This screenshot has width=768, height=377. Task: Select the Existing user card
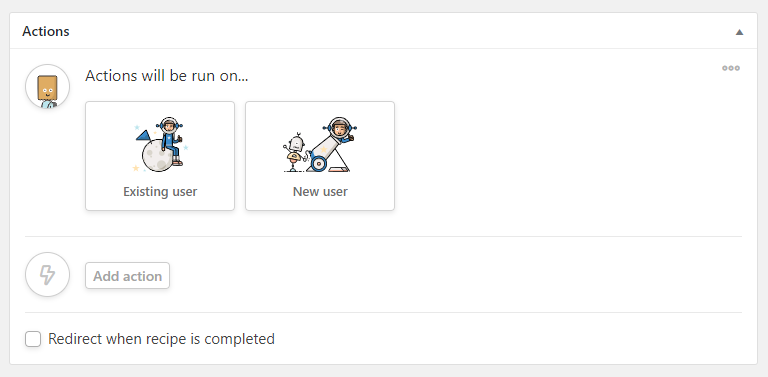(160, 156)
